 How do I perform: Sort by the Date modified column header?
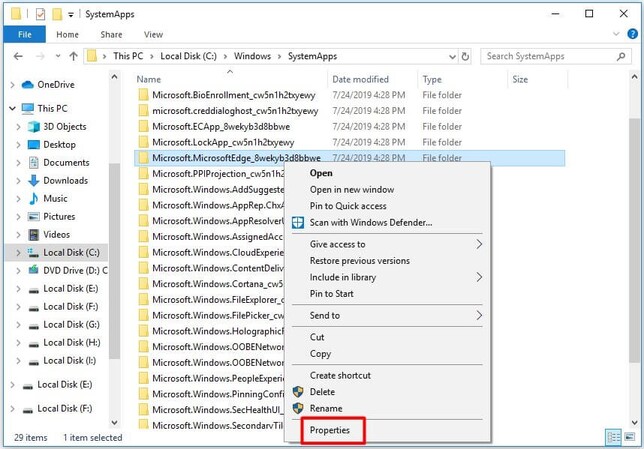point(360,79)
